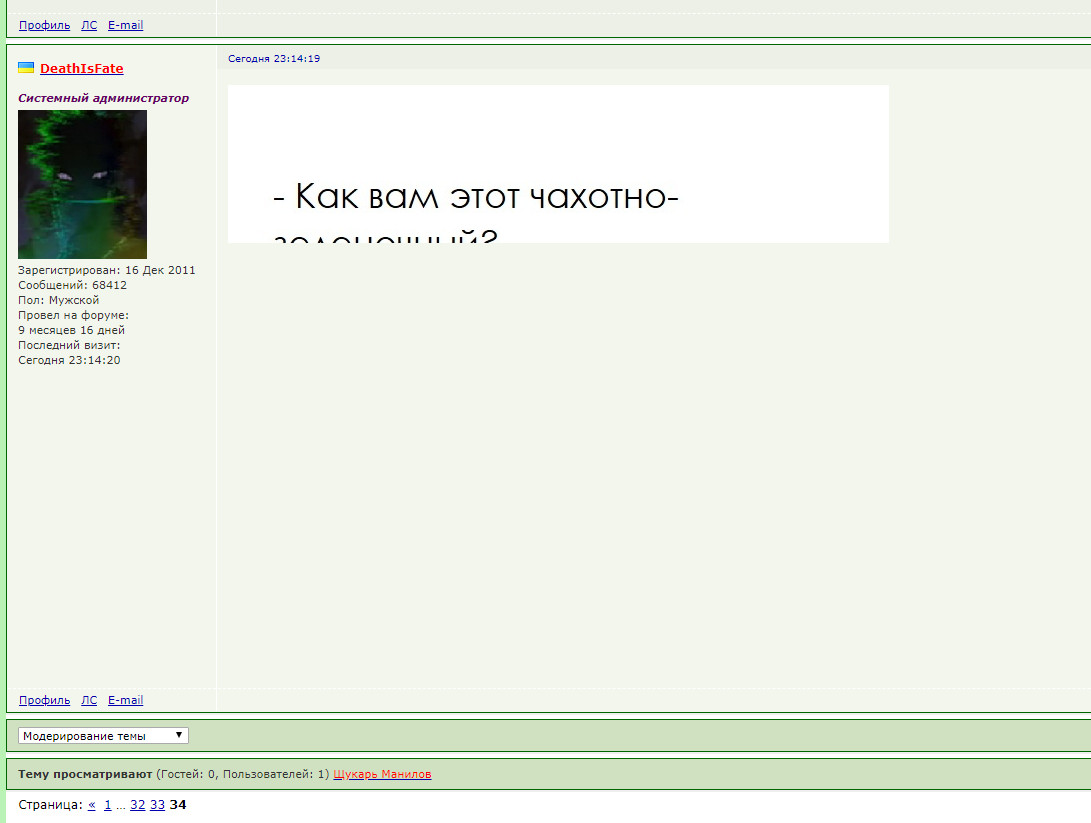The width and height of the screenshot is (1091, 823).
Task: Click E-mail link in the previous post's footer
Action: 125,25
